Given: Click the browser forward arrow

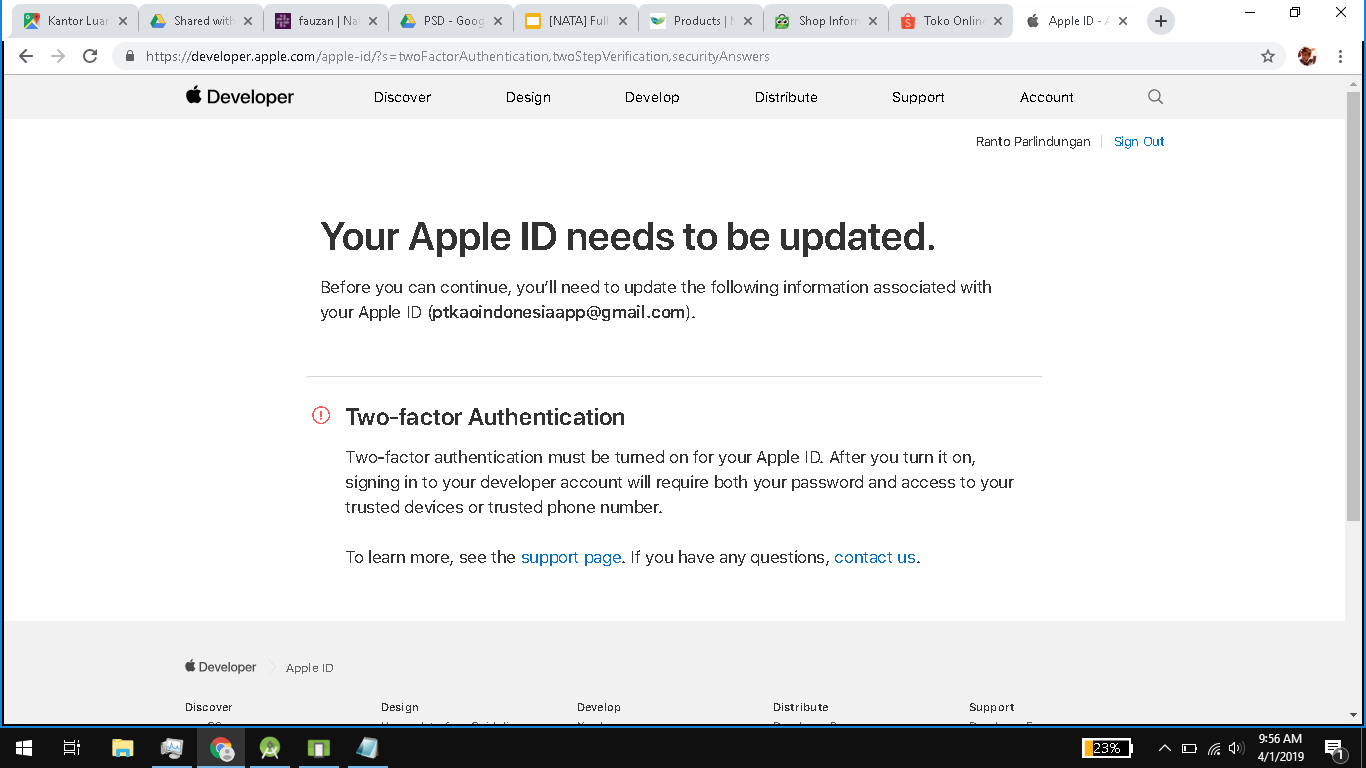Looking at the screenshot, I should pyautogui.click(x=58, y=56).
